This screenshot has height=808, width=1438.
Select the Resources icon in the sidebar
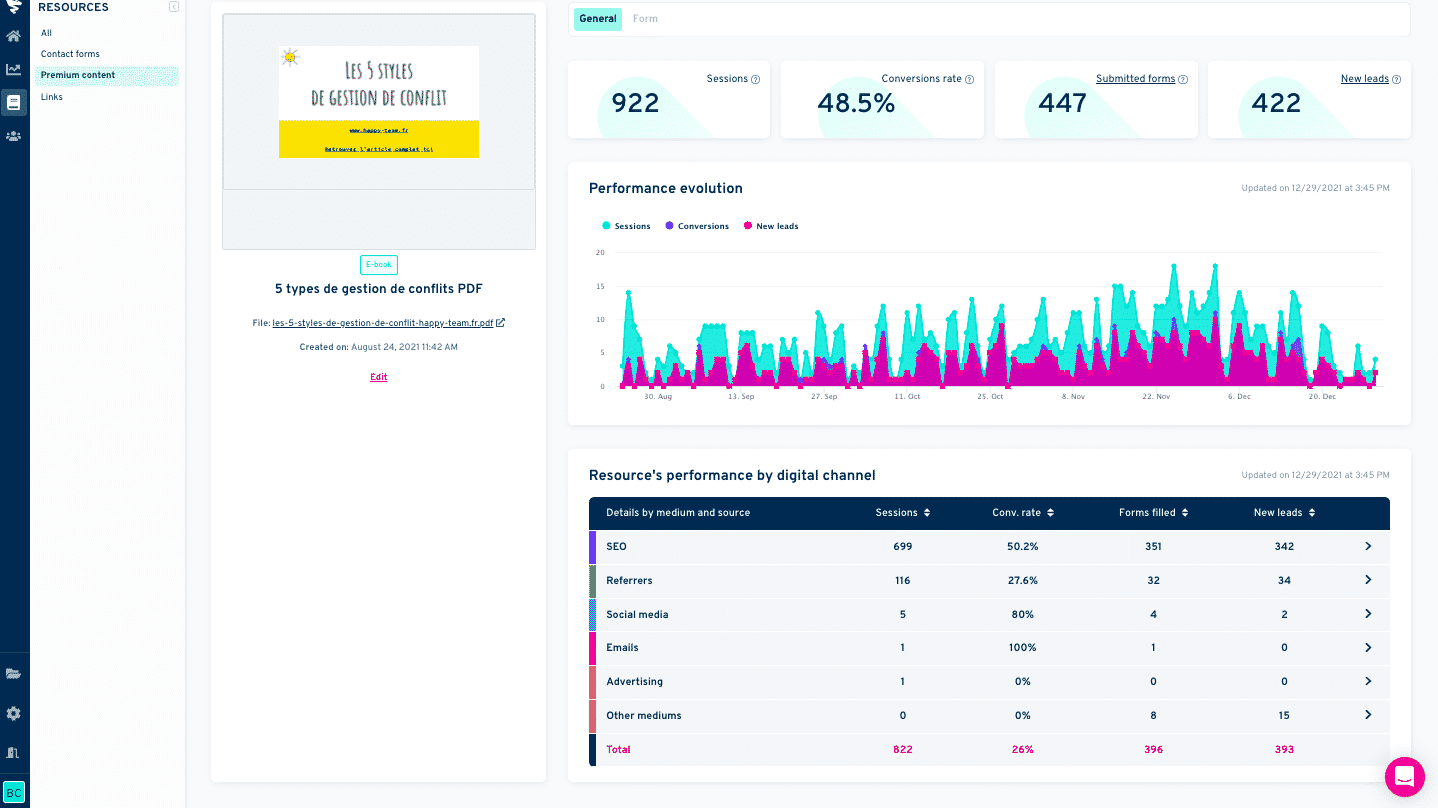14,102
